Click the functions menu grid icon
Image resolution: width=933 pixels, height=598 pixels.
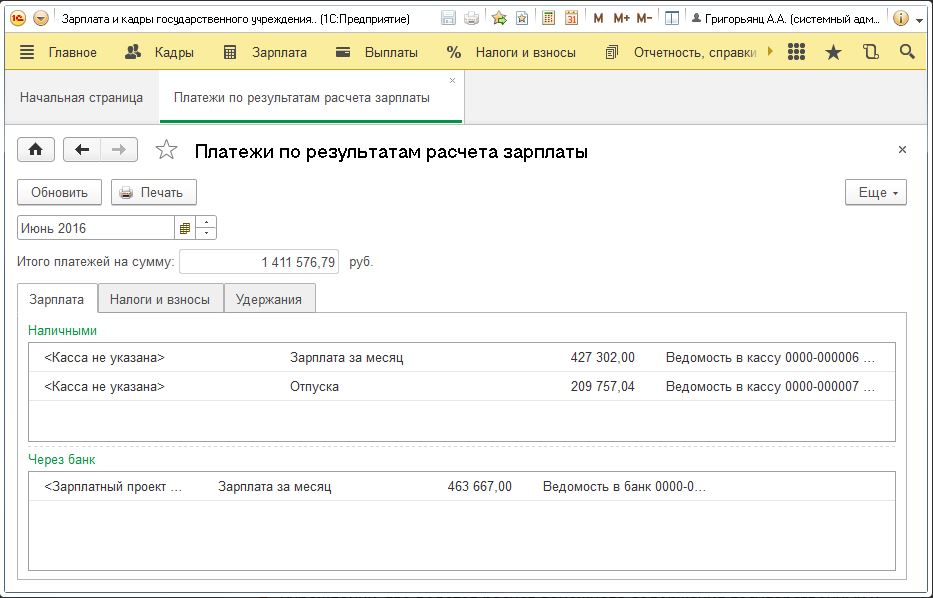[x=797, y=53]
